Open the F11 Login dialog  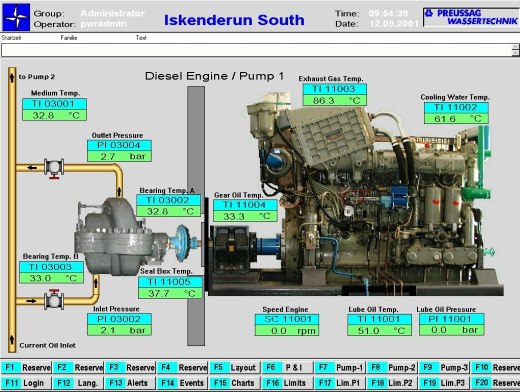(x=26, y=383)
